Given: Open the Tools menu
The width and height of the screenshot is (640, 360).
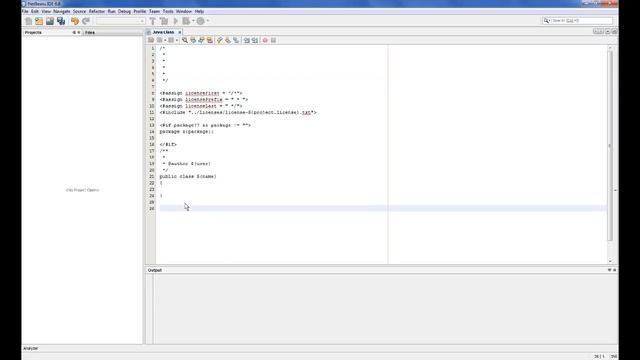Looking at the screenshot, I should [168, 11].
